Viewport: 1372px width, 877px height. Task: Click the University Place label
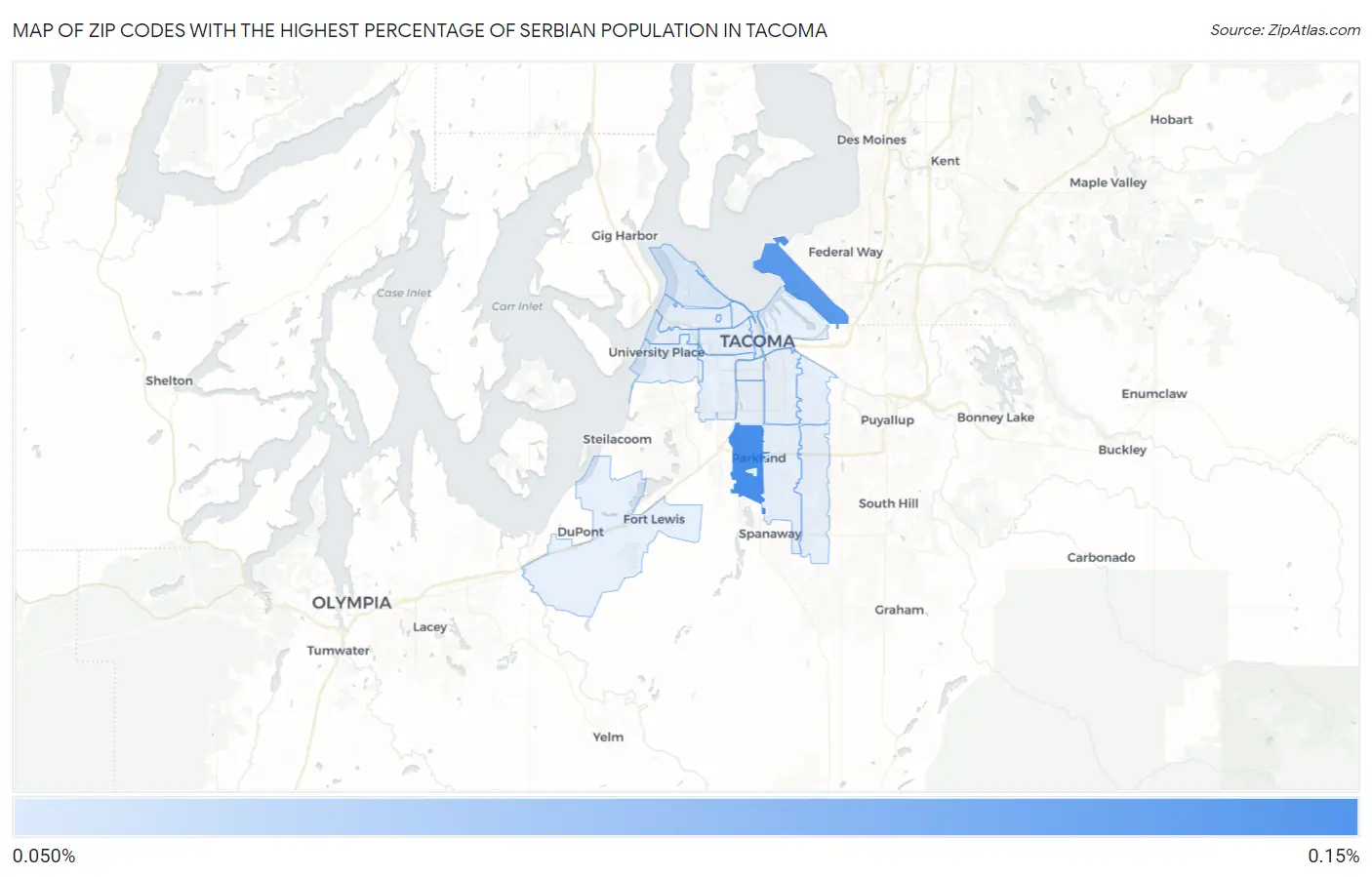pyautogui.click(x=656, y=352)
